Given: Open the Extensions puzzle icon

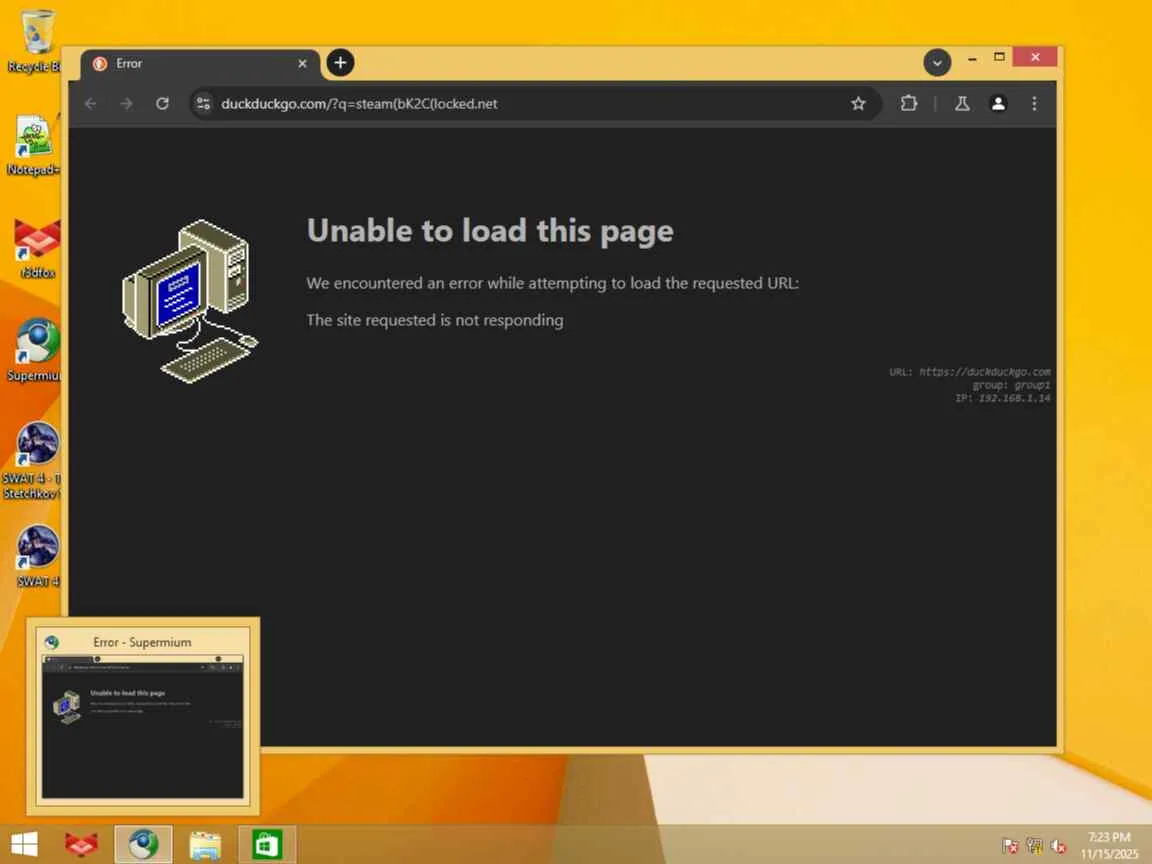Looking at the screenshot, I should tap(909, 104).
